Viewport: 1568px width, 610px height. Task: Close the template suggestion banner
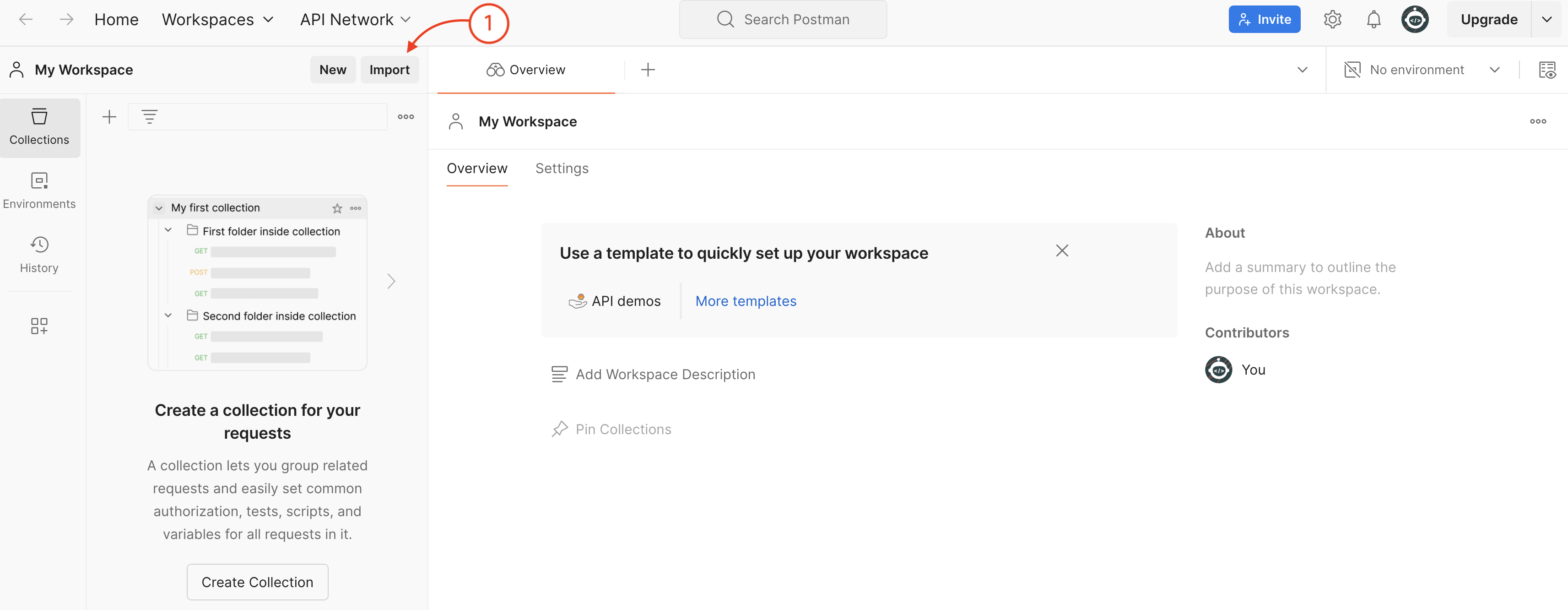tap(1062, 251)
